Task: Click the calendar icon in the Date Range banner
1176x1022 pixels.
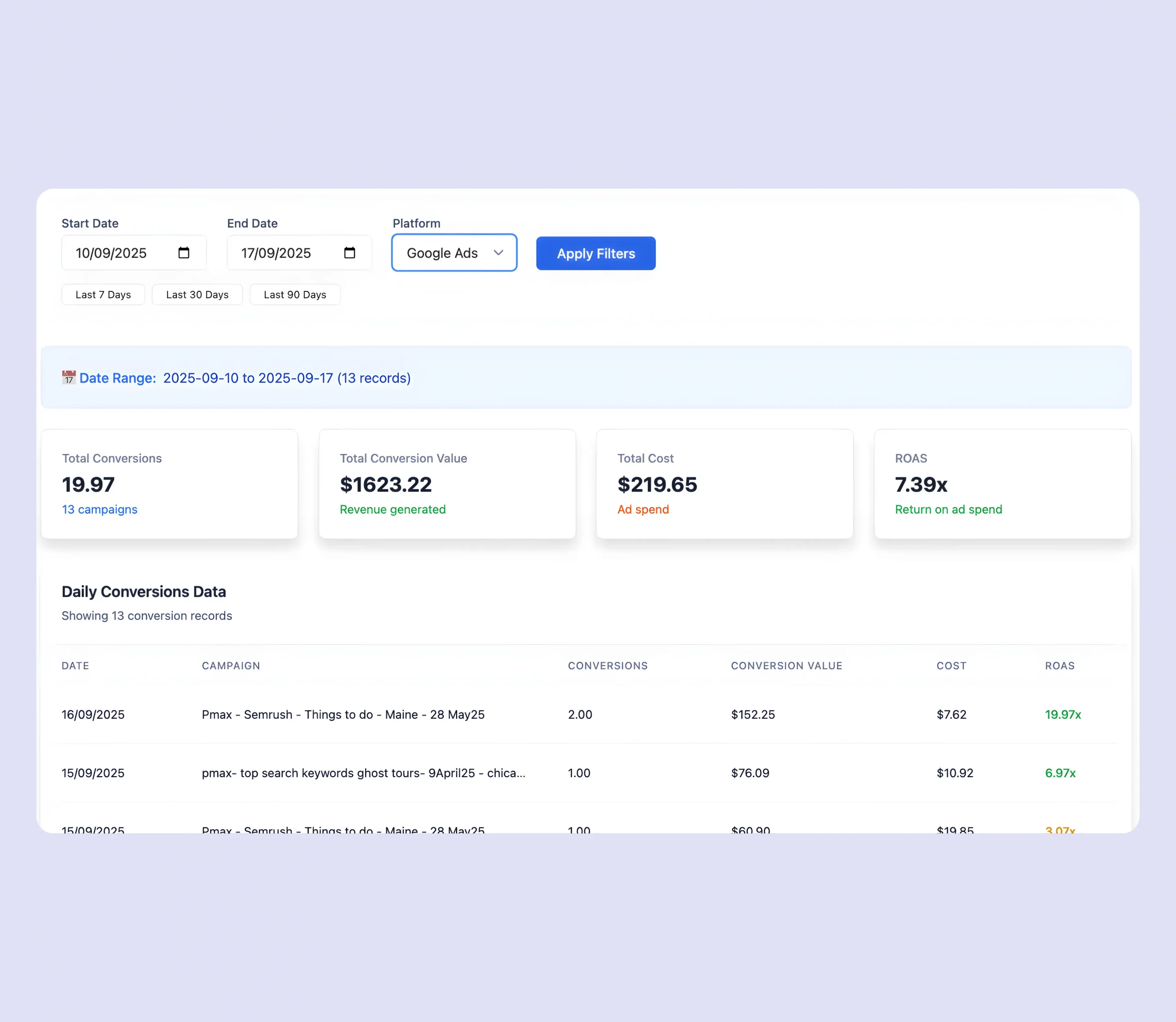Action: (x=68, y=378)
